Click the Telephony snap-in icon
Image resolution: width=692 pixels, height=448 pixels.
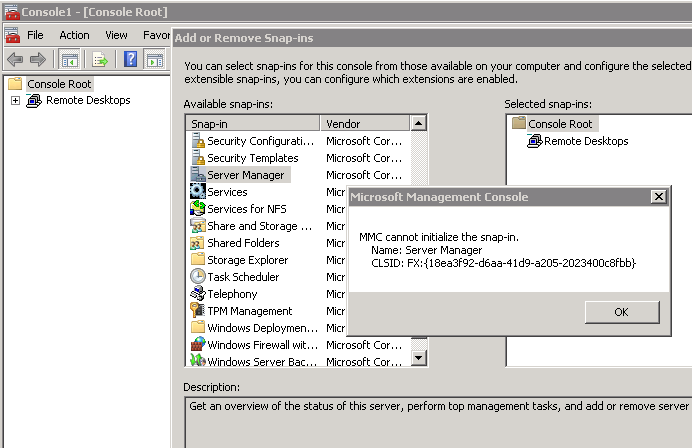point(198,294)
